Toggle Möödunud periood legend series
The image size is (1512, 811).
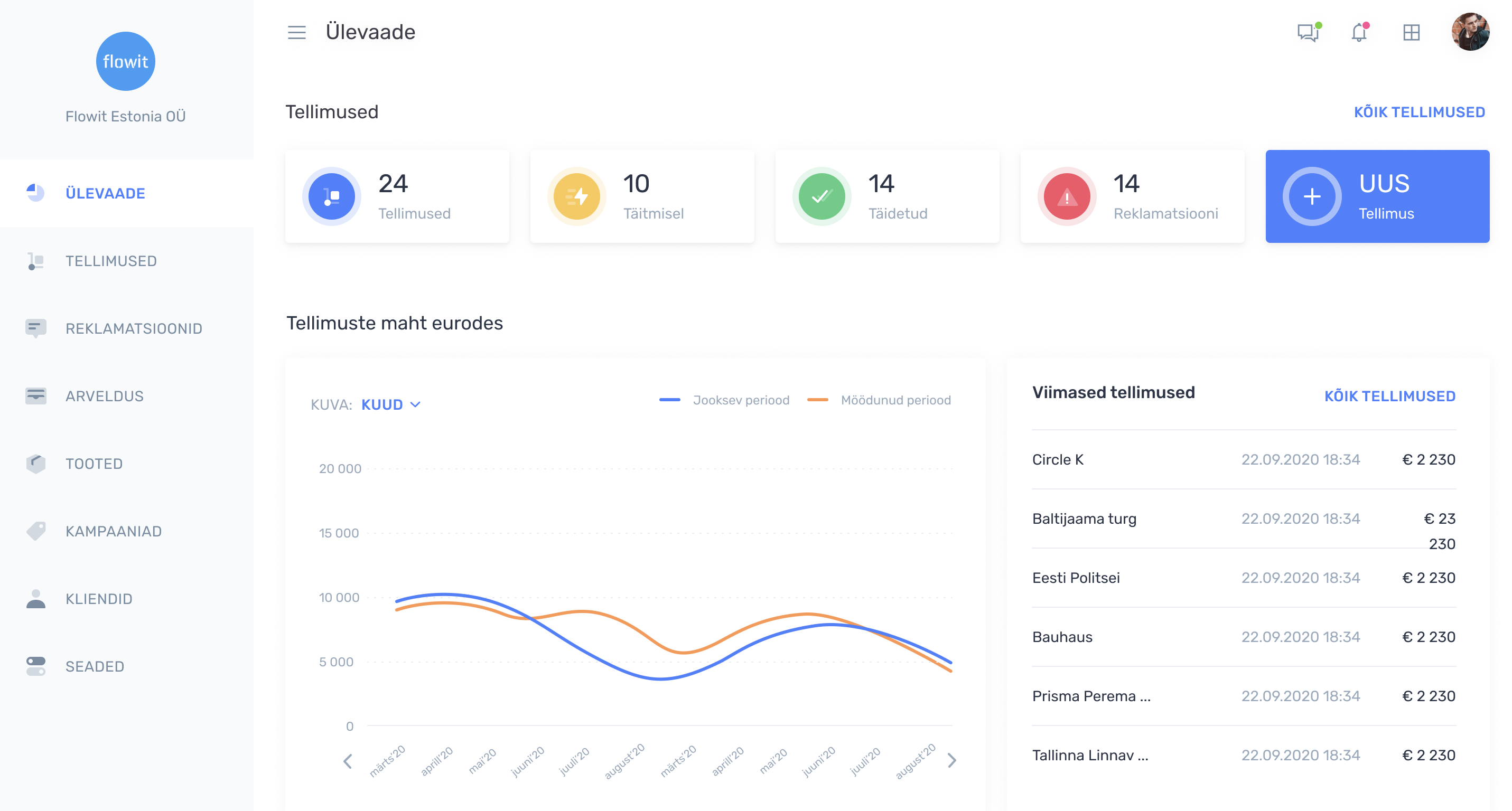pos(879,400)
